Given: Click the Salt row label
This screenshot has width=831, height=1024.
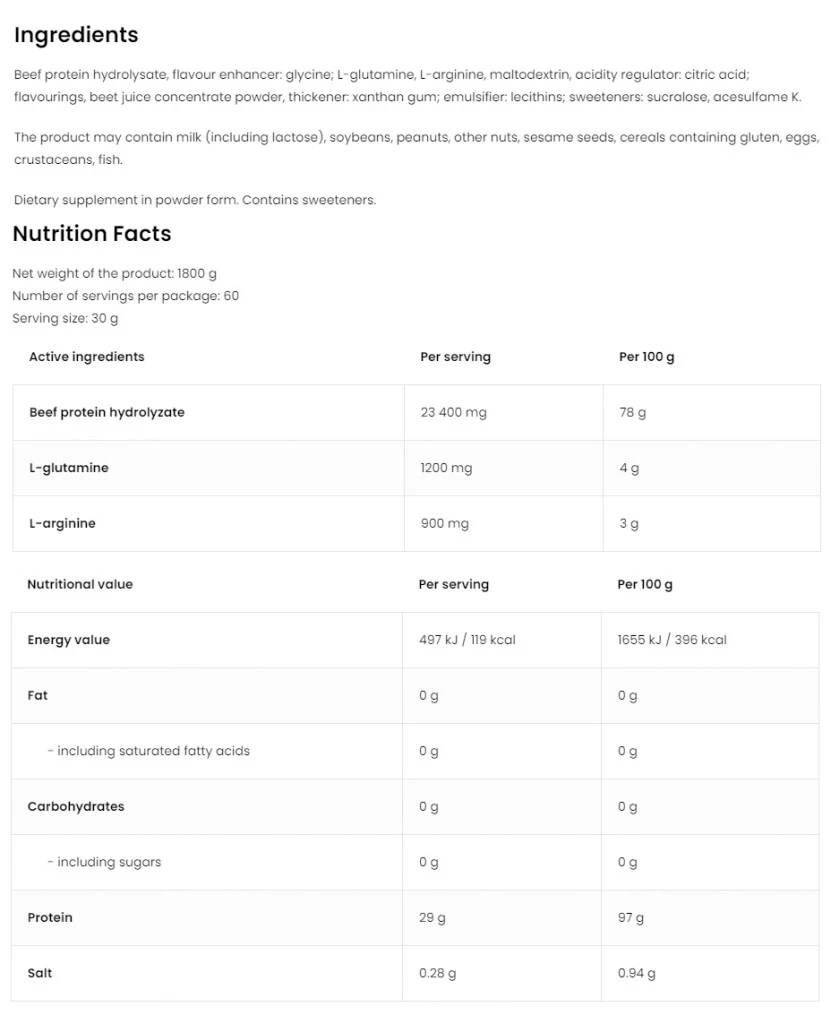Looking at the screenshot, I should (40, 973).
